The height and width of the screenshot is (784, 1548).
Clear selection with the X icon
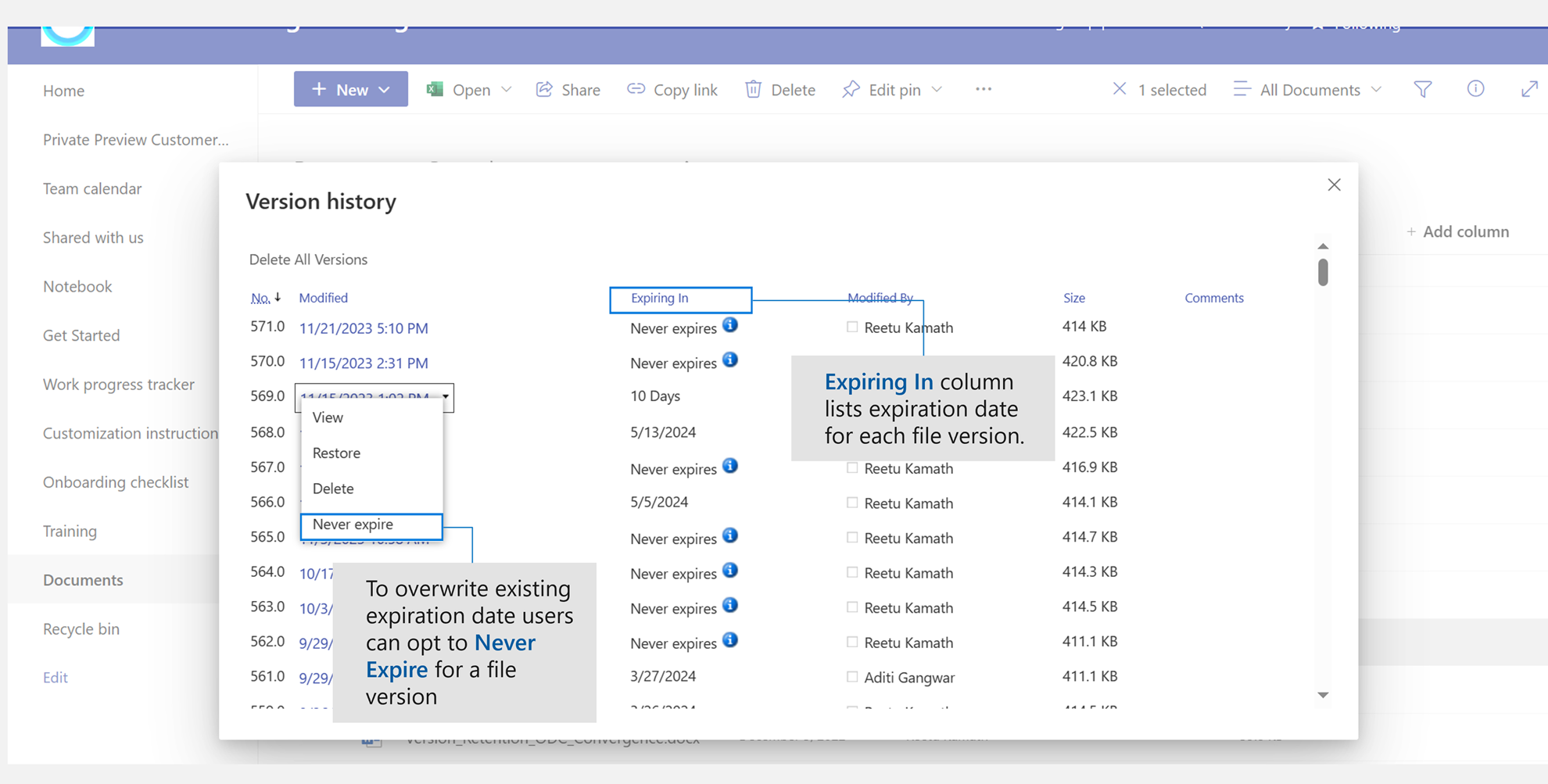(1120, 89)
